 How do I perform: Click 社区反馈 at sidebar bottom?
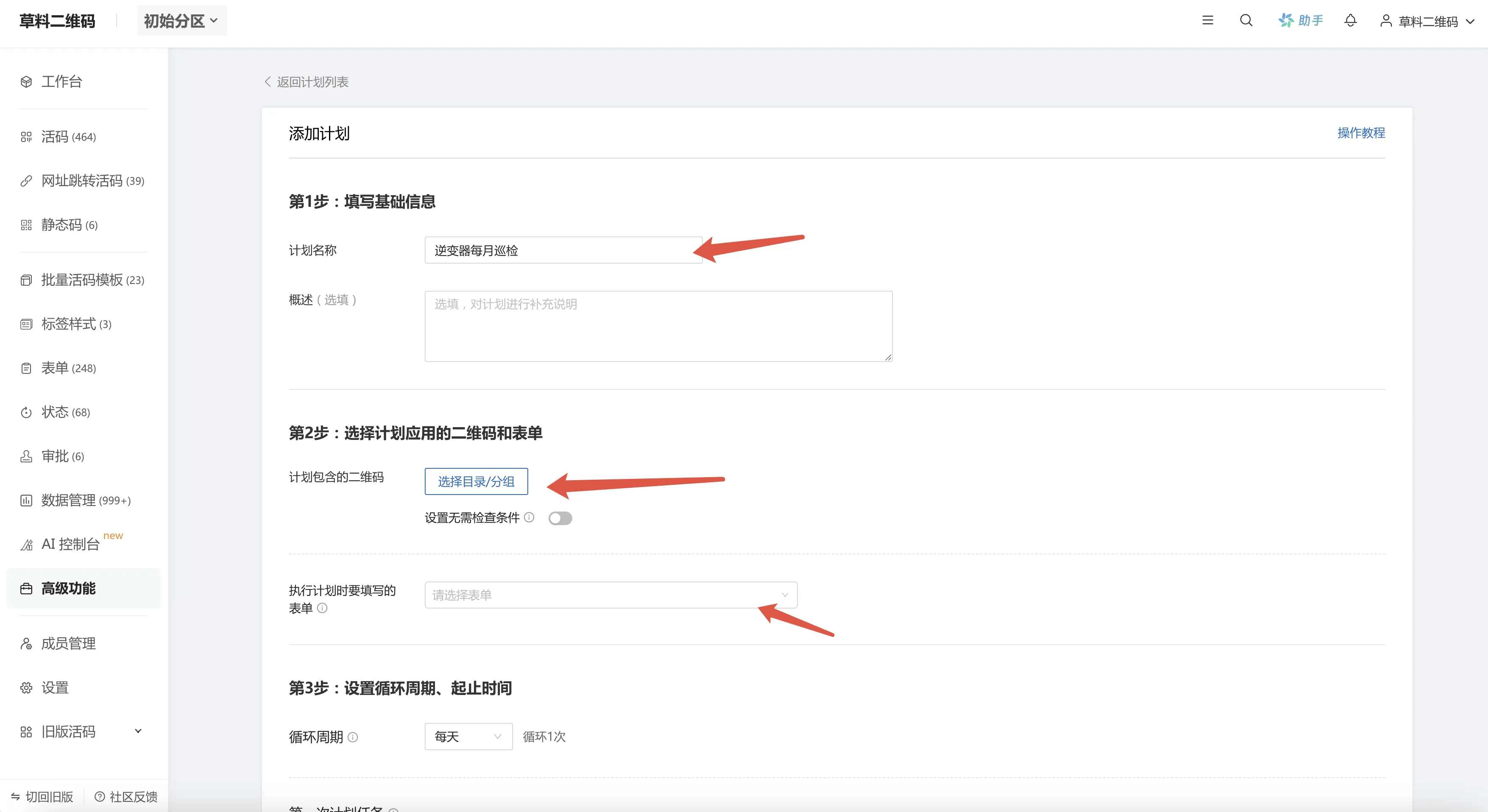tap(126, 797)
